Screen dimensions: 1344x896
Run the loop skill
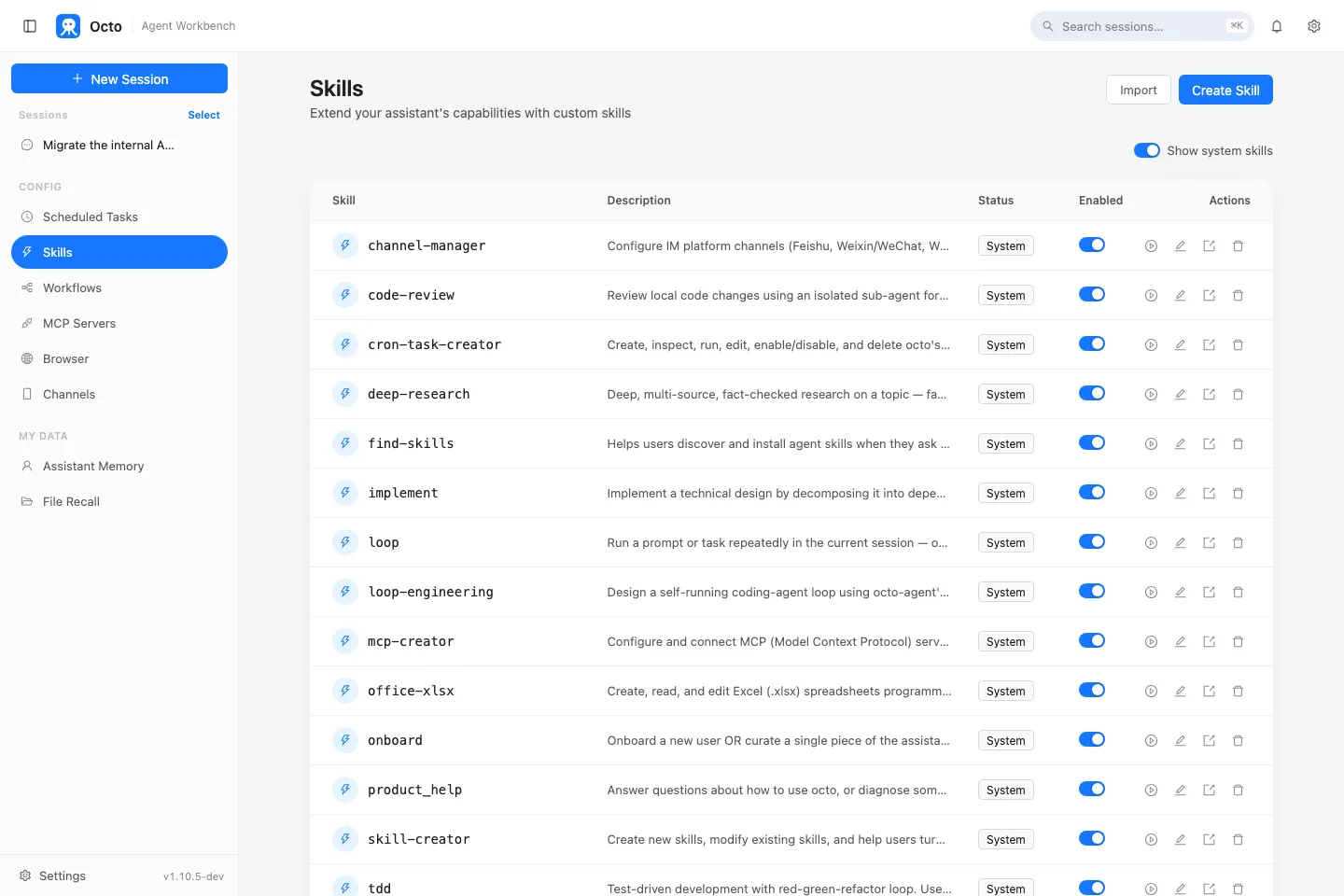[x=1151, y=543]
